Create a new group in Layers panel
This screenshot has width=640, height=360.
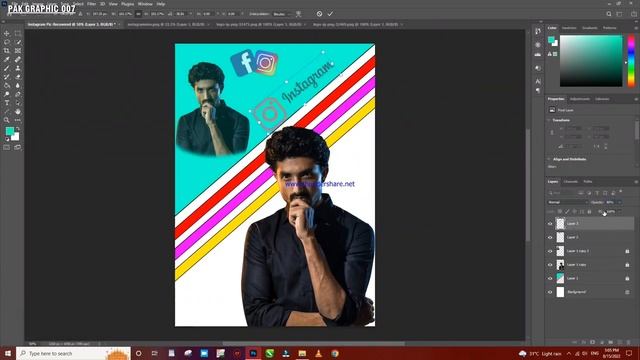tap(611, 342)
